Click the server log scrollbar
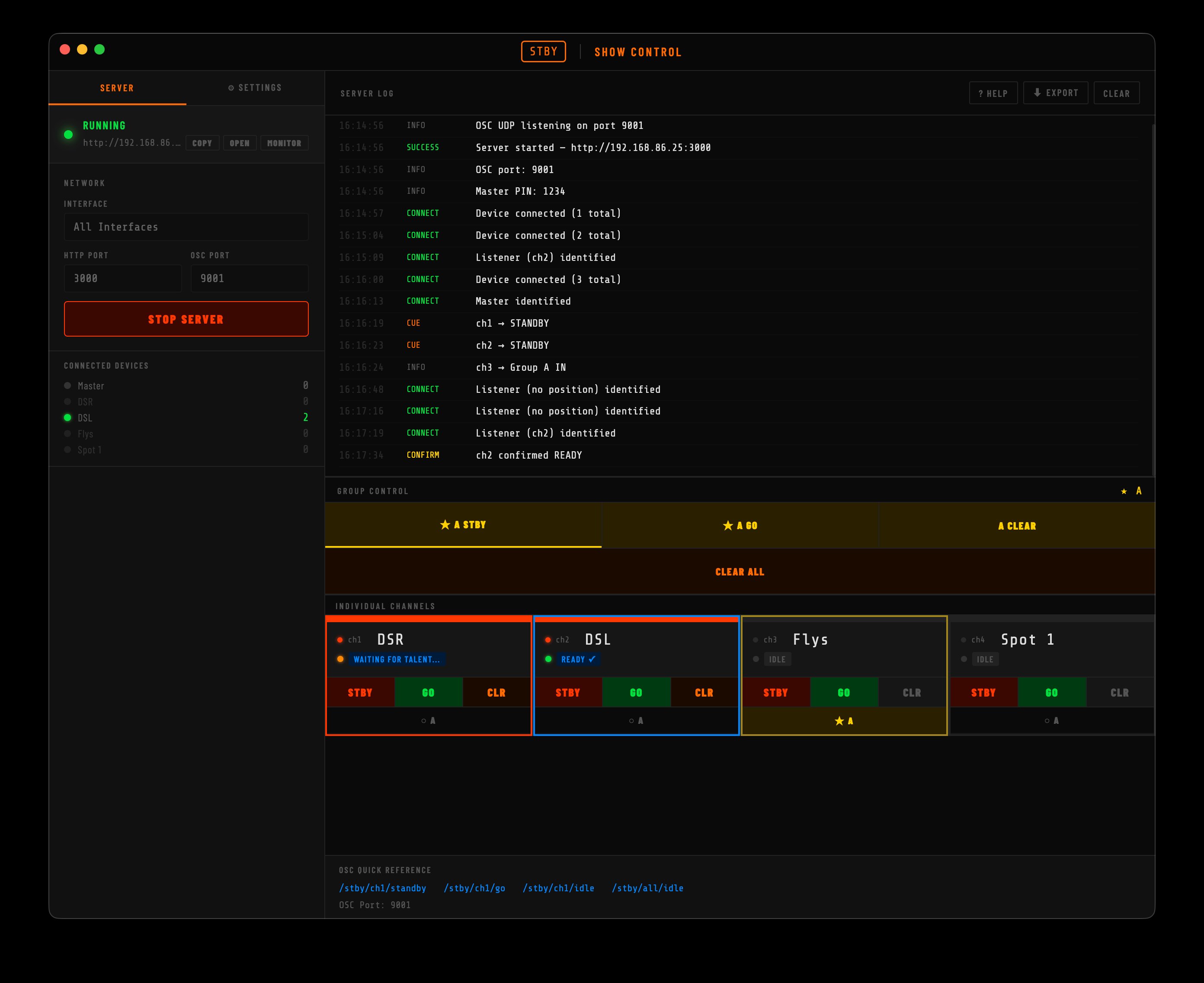Image resolution: width=1204 pixels, height=983 pixels. [1153, 300]
